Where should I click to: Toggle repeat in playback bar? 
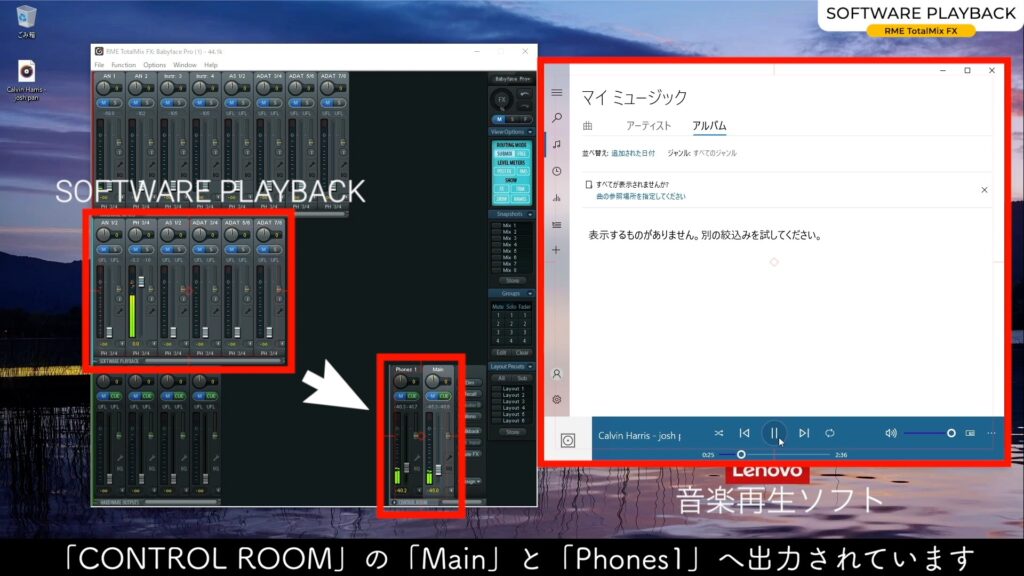[829, 433]
